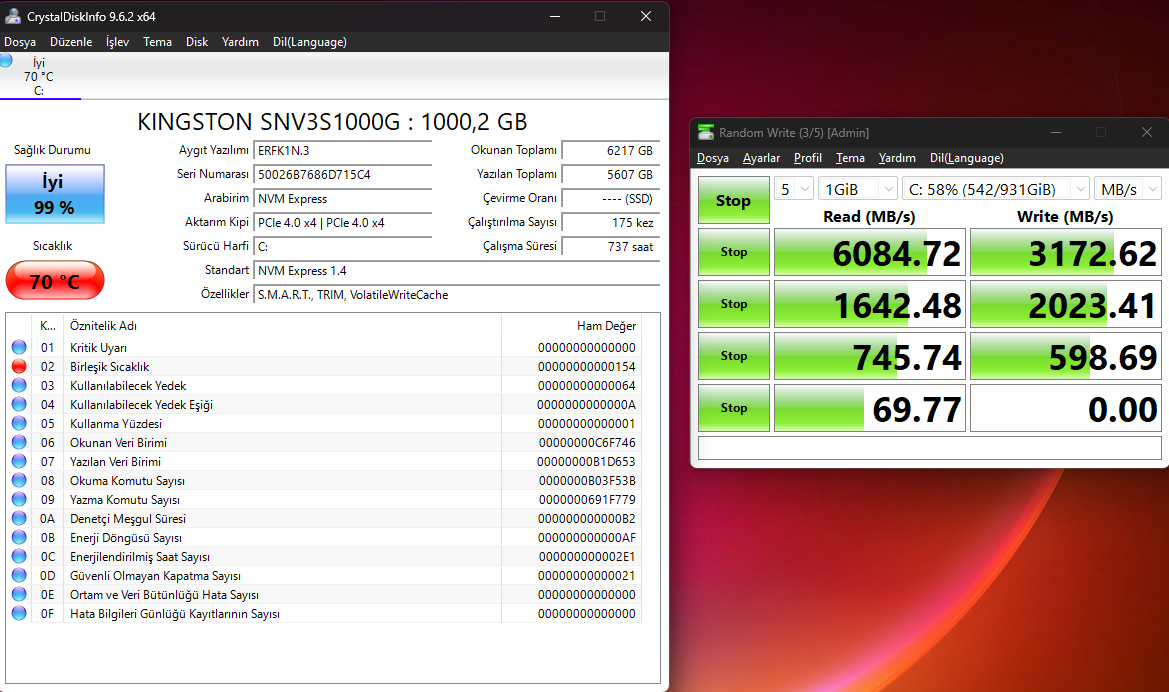Click the CrystalDiskMark title bar app icon
1169x692 pixels.
[x=705, y=132]
